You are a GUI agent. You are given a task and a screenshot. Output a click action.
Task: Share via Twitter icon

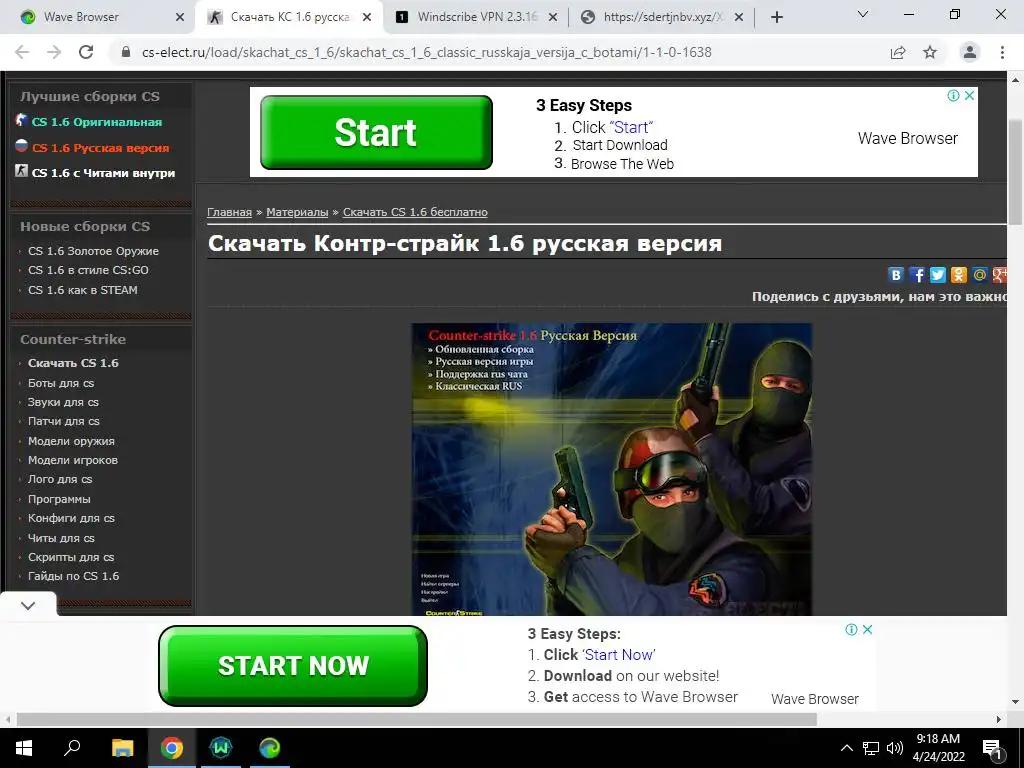coord(938,275)
